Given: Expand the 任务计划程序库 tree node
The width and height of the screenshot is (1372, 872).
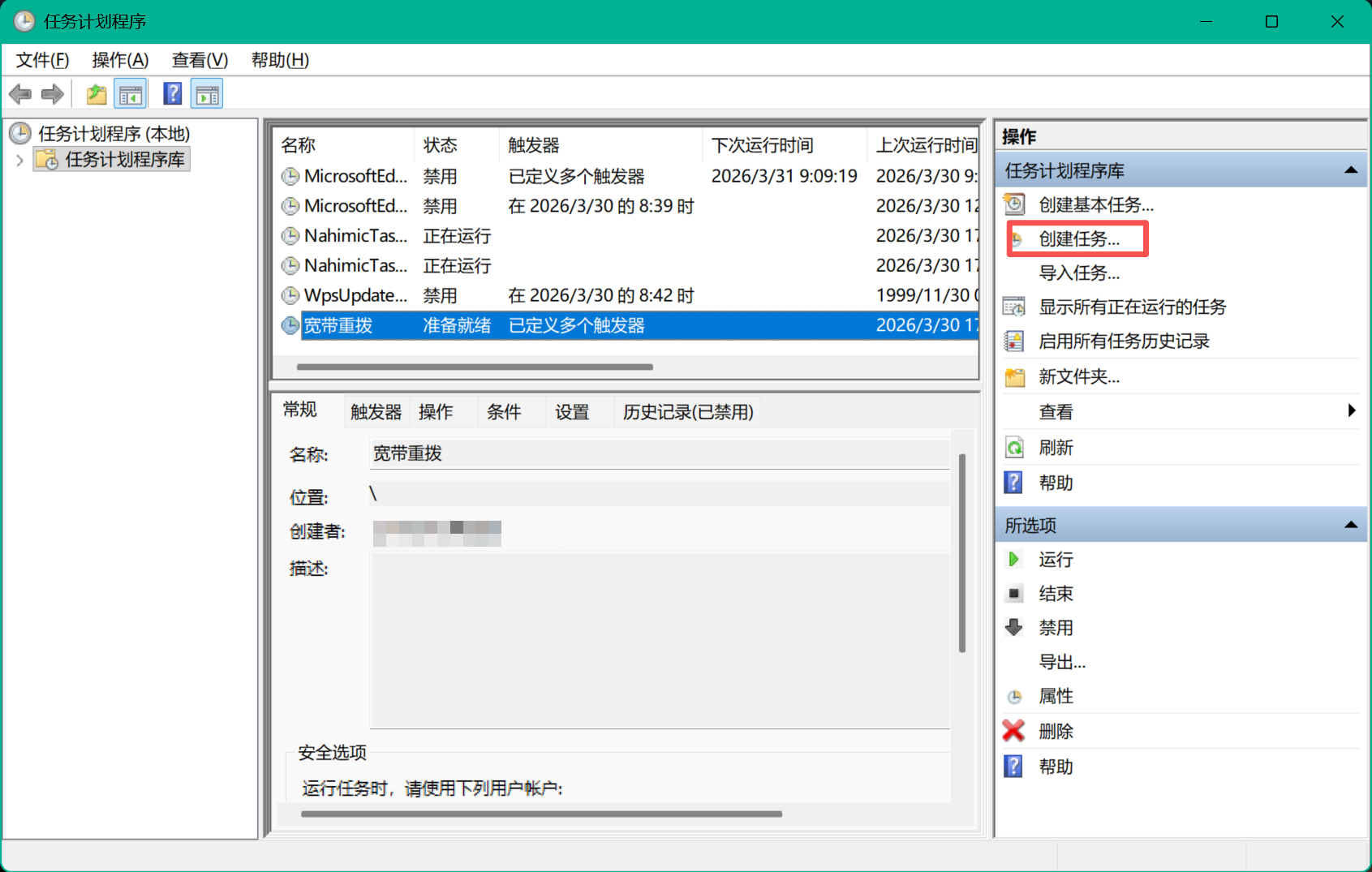Looking at the screenshot, I should (x=19, y=160).
